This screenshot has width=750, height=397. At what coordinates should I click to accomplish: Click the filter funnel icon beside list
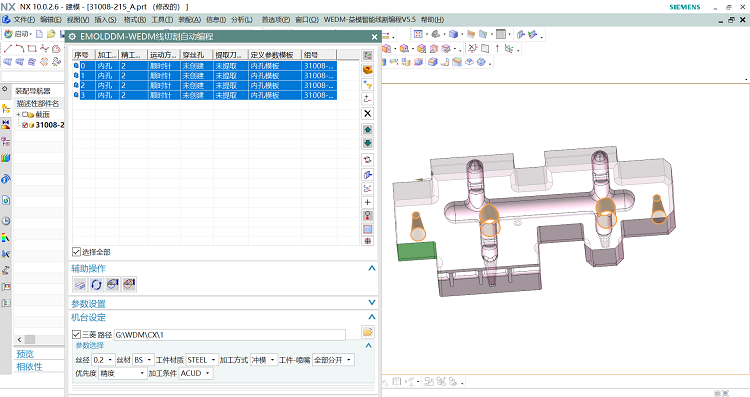coord(367,85)
